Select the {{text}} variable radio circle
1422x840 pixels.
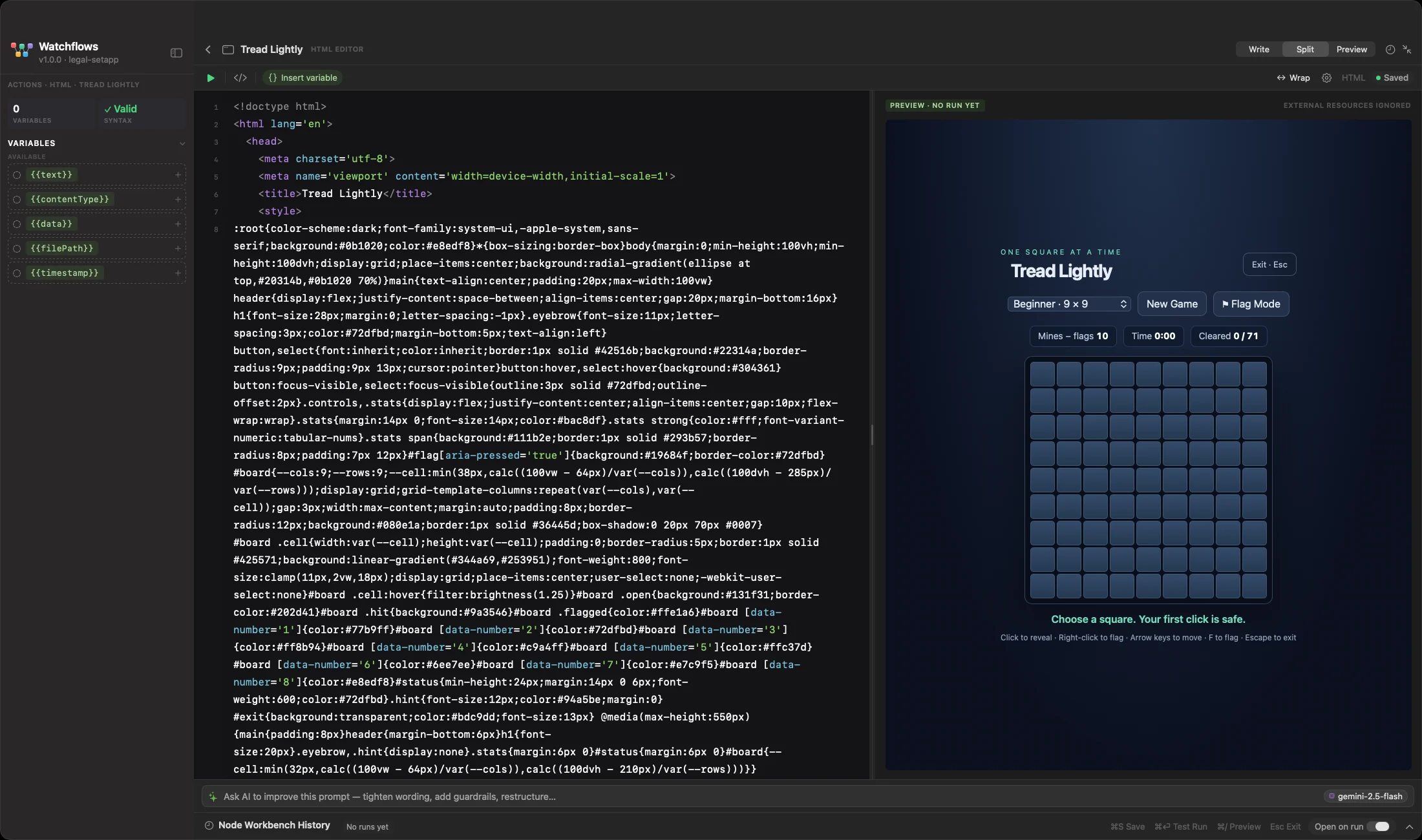tap(17, 174)
